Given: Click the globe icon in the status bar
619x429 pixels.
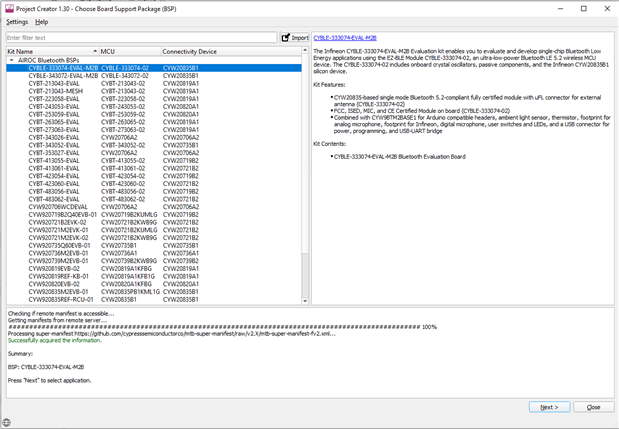Looking at the screenshot, I should tap(6, 422).
